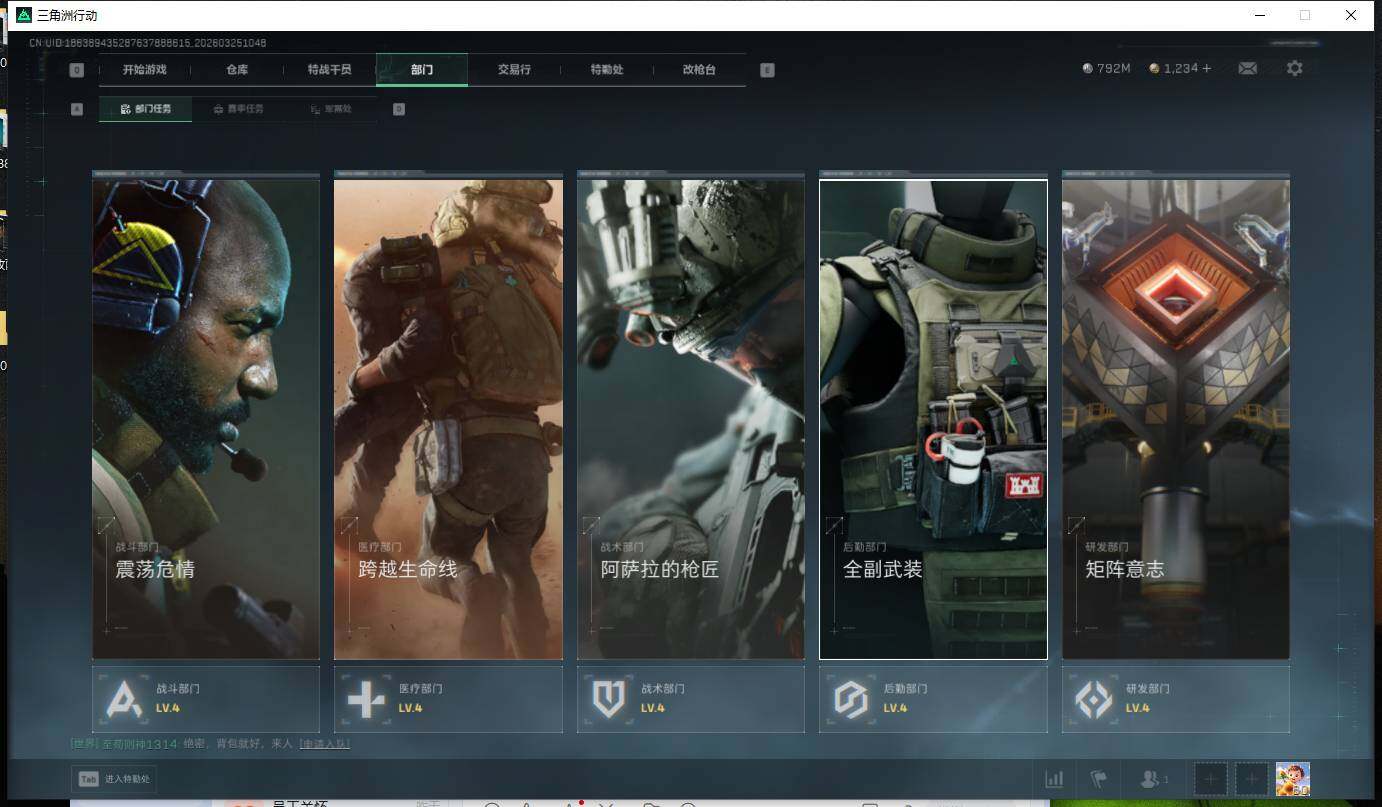Click the statistics bar chart icon

(1054, 779)
